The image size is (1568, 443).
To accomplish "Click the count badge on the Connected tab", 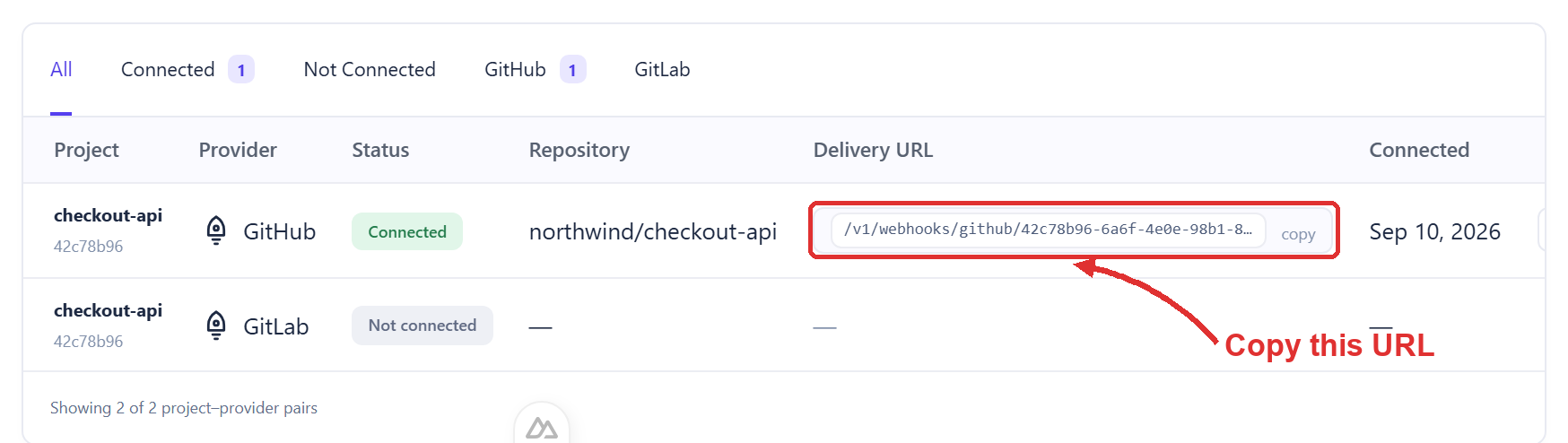I will 241,70.
